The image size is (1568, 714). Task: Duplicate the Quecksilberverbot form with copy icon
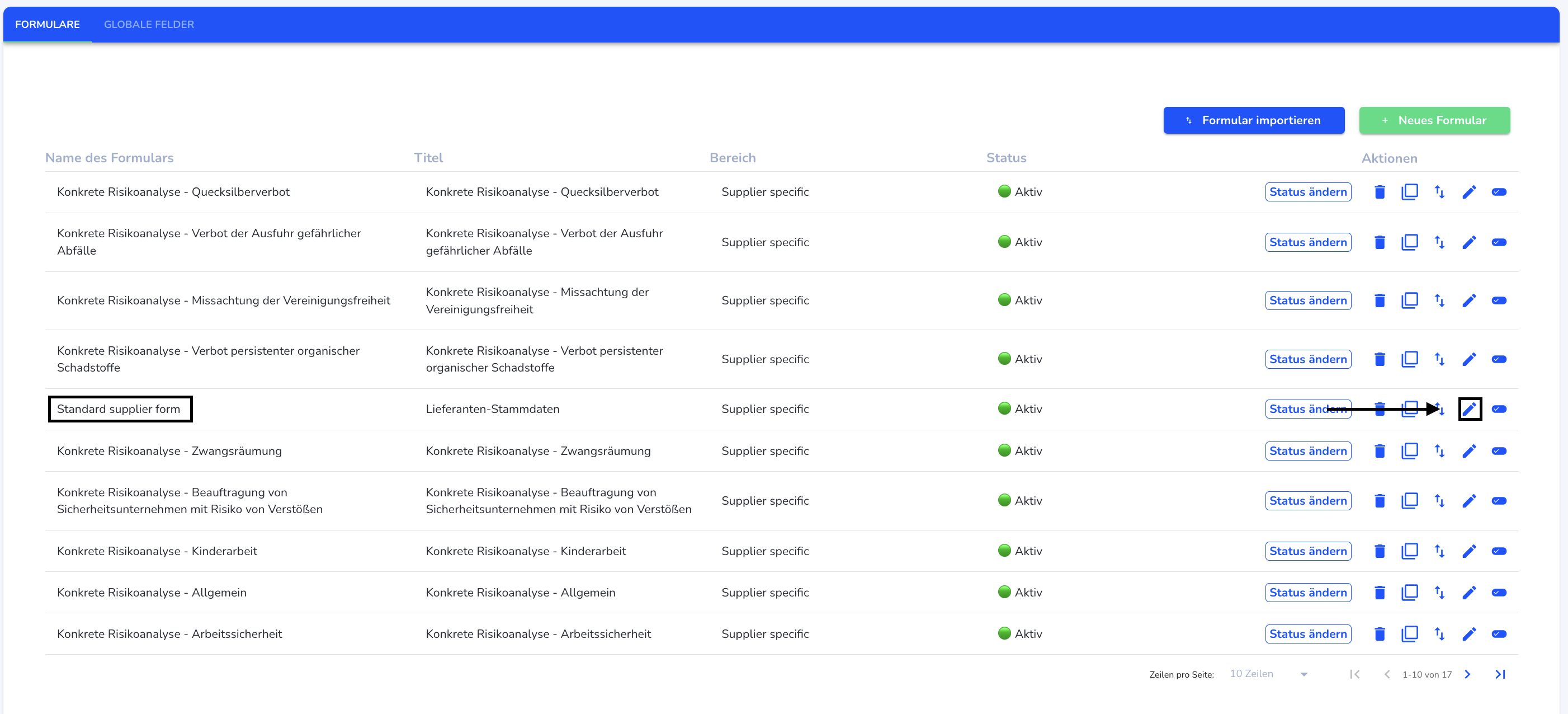click(x=1410, y=192)
